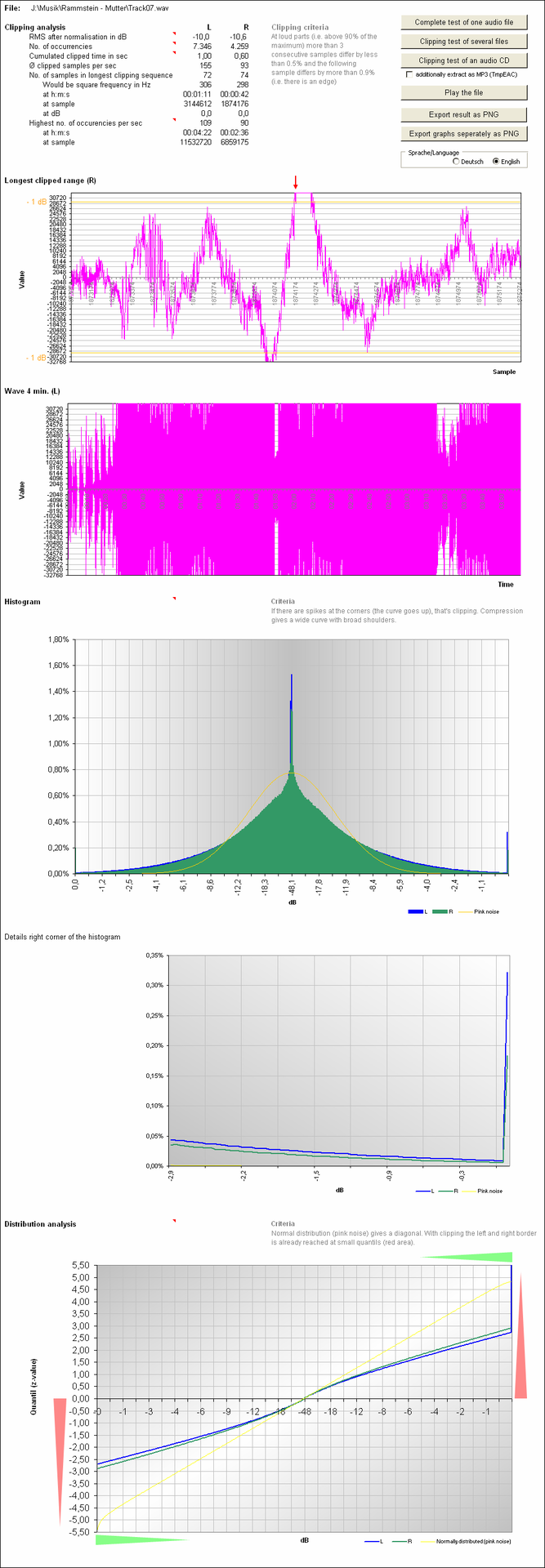Export graphs separately as PNG
The height and width of the screenshot is (1568, 545).
click(x=464, y=133)
